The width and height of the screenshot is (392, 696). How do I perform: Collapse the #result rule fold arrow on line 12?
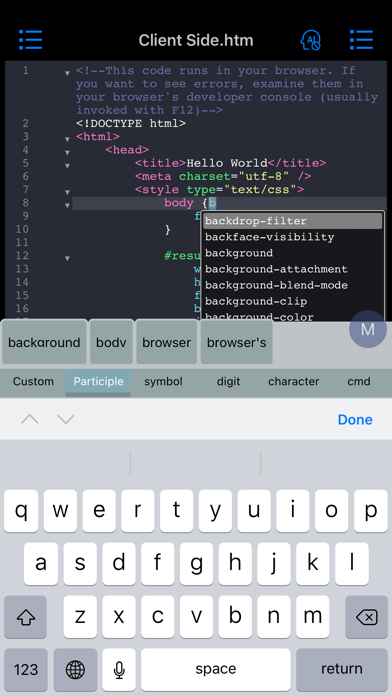[x=67, y=258]
